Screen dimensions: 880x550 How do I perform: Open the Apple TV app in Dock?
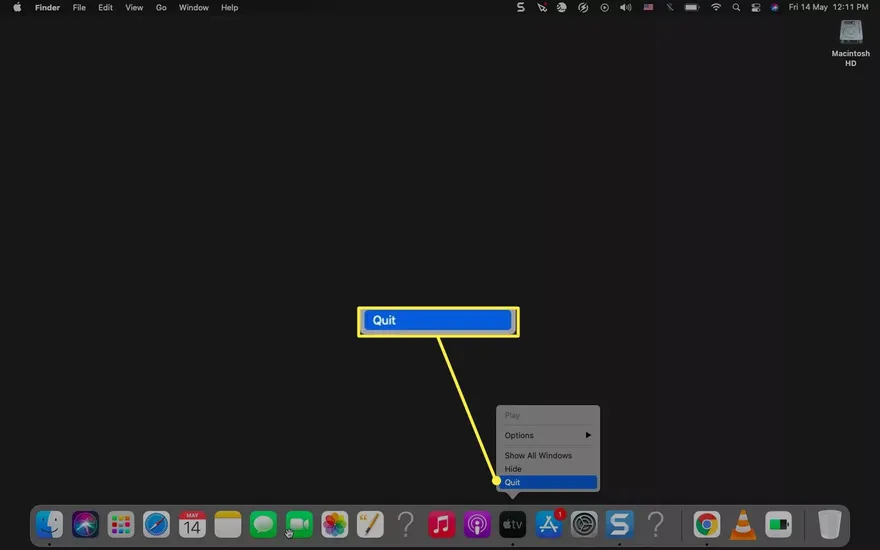[x=512, y=524]
